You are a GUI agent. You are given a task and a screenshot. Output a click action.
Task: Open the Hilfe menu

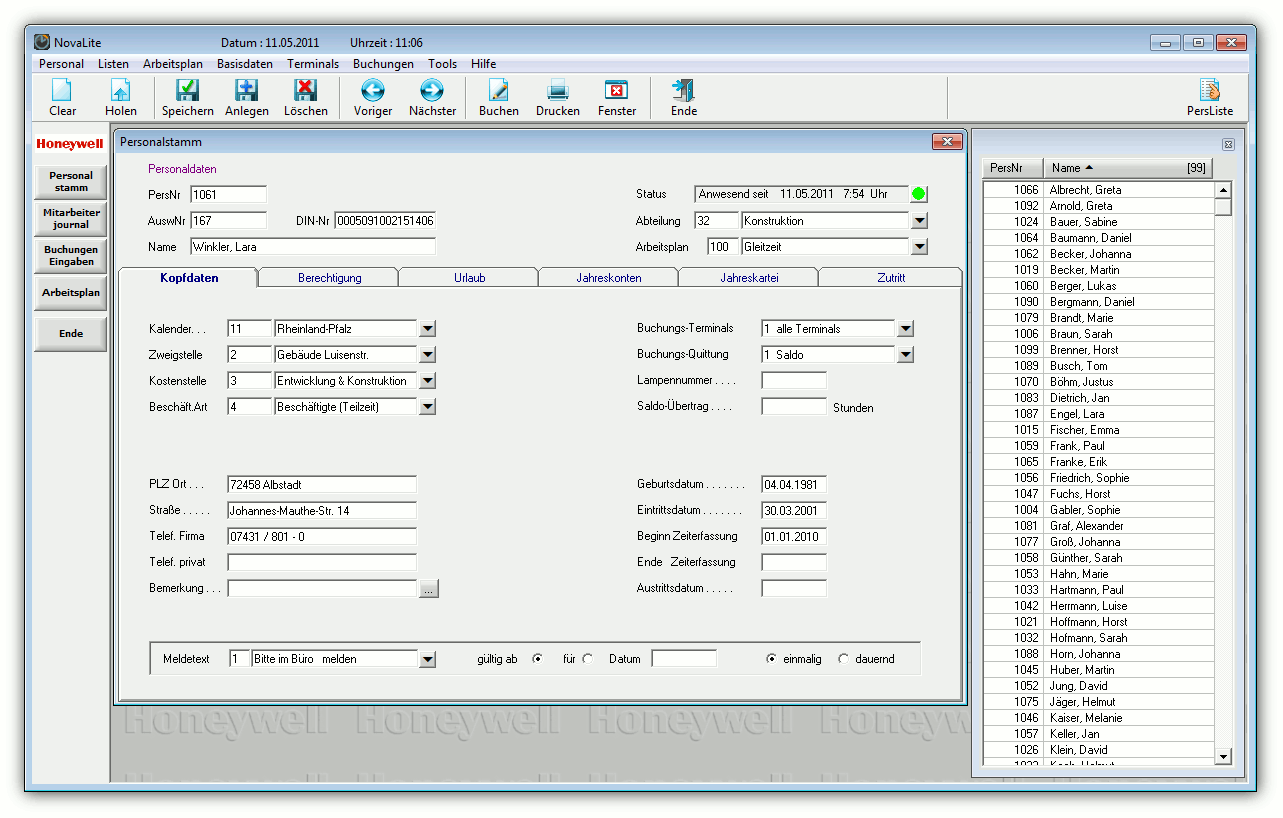[x=483, y=64]
